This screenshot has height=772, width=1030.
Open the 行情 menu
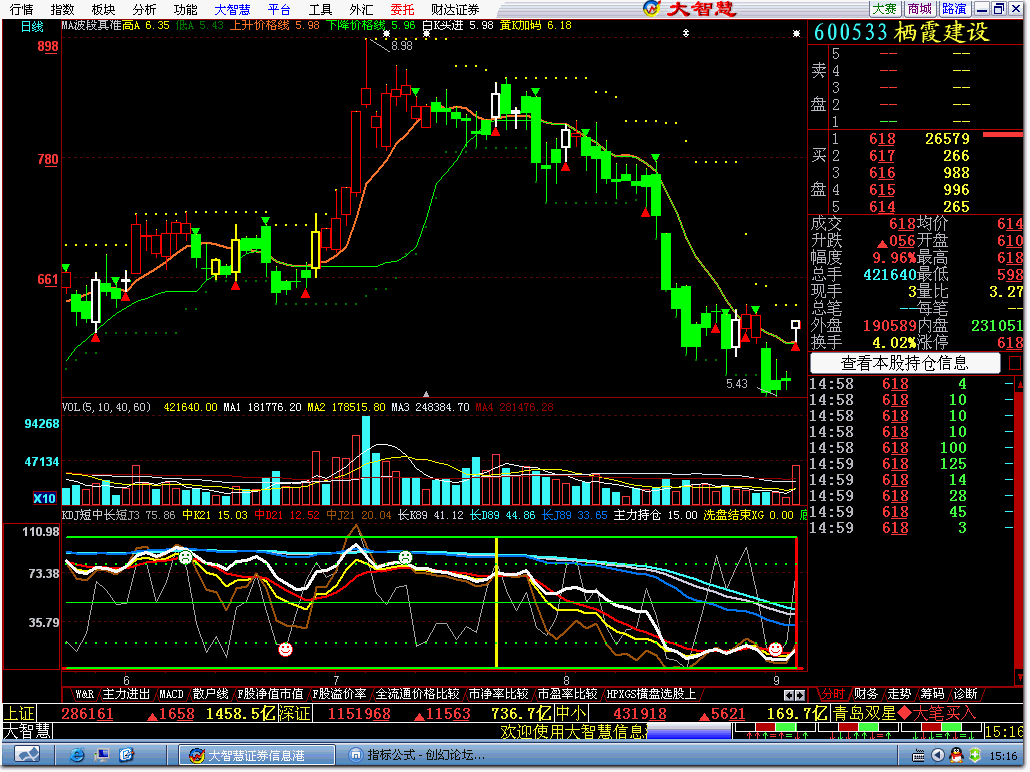click(21, 9)
